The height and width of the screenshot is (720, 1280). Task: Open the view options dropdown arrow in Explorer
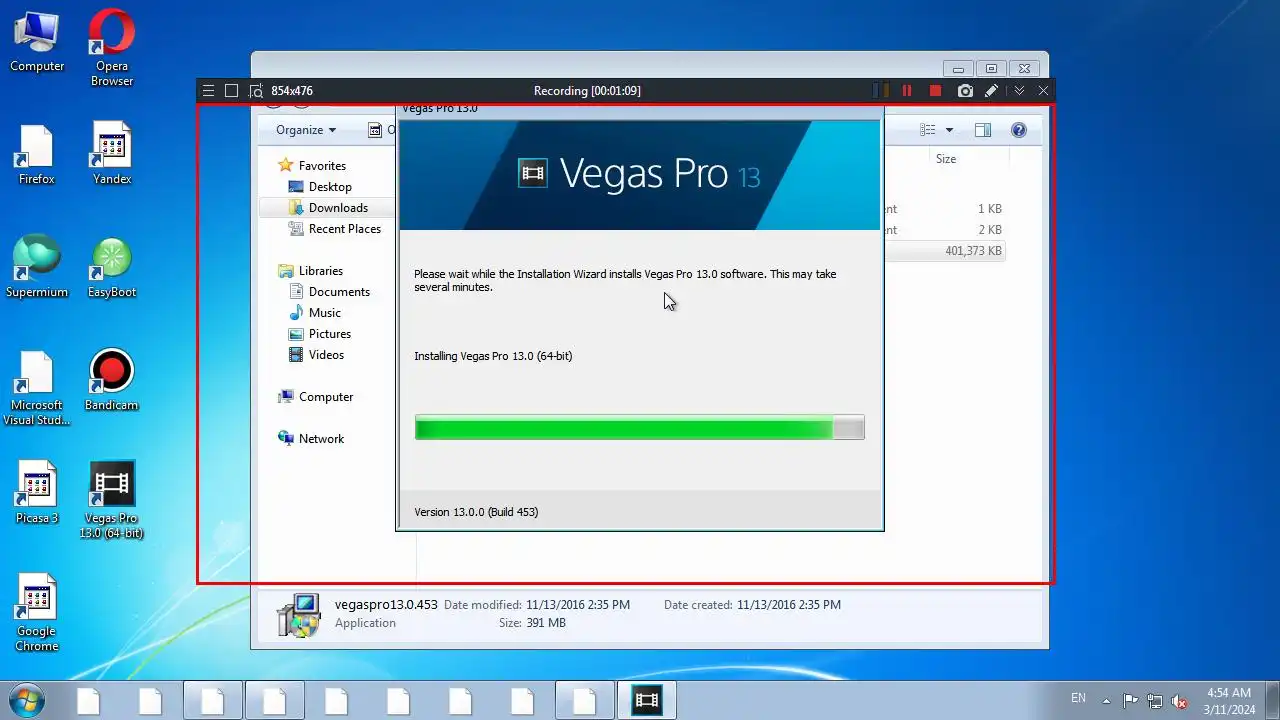[x=949, y=130]
